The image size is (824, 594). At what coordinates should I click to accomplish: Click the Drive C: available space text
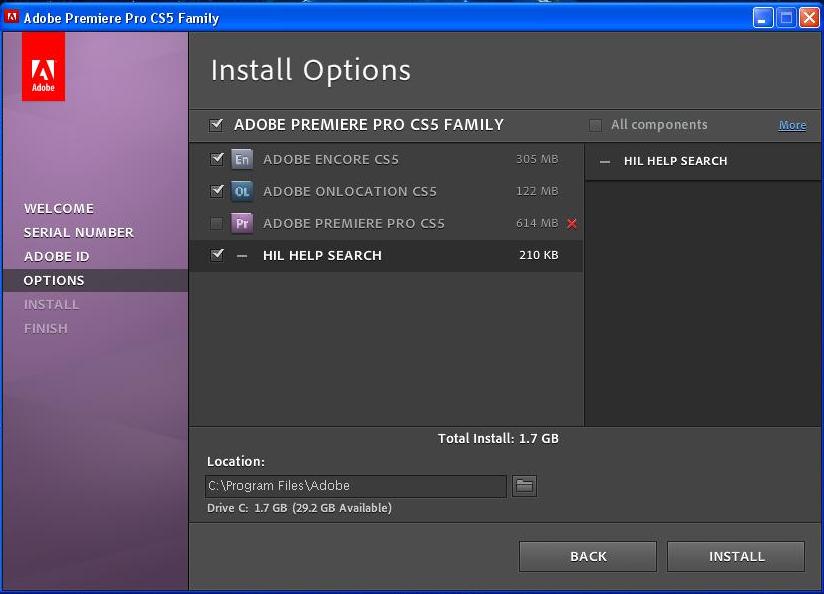[300, 508]
